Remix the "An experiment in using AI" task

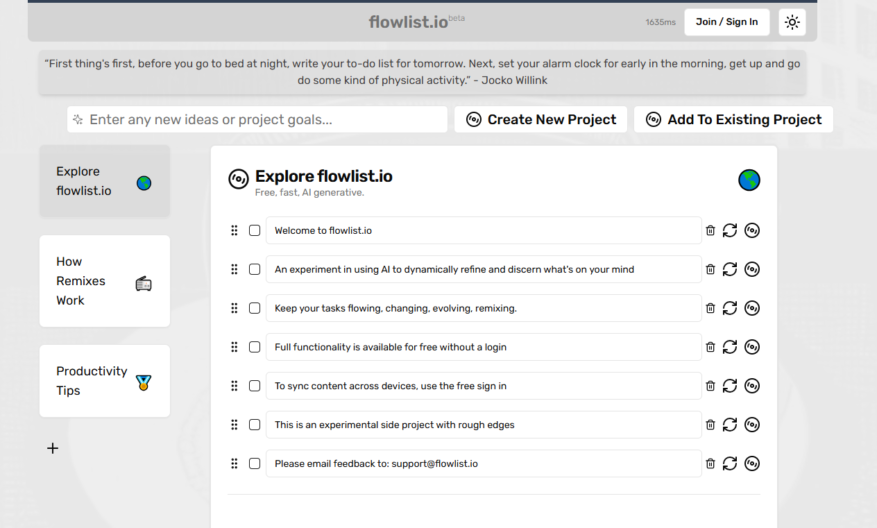752,270
